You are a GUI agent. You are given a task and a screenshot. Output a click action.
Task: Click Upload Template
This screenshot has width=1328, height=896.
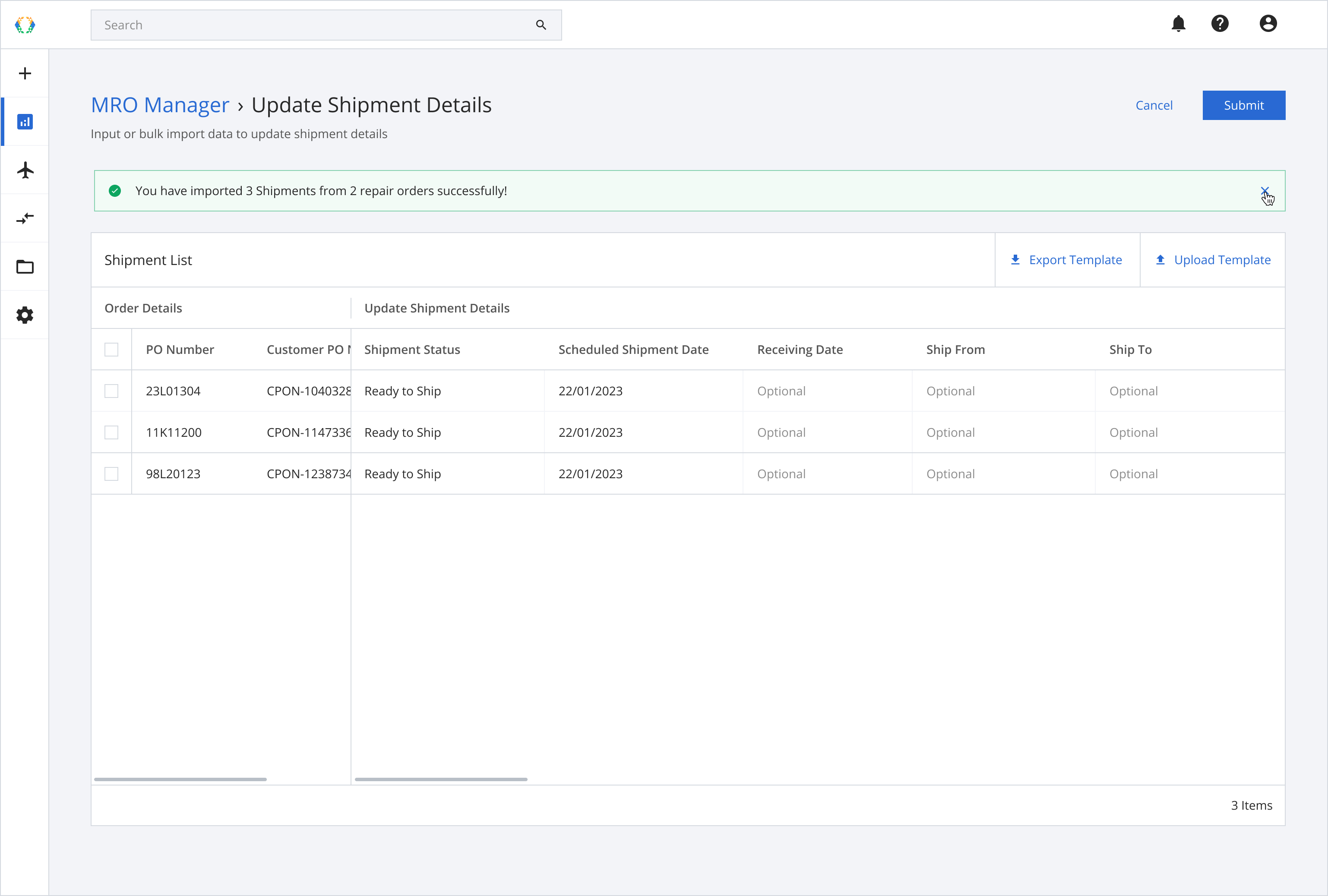(x=1213, y=259)
